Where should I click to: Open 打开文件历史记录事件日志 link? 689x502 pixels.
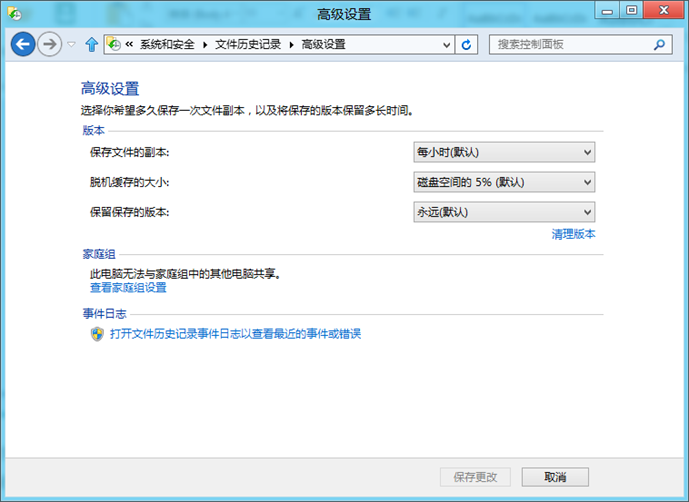pos(236,334)
